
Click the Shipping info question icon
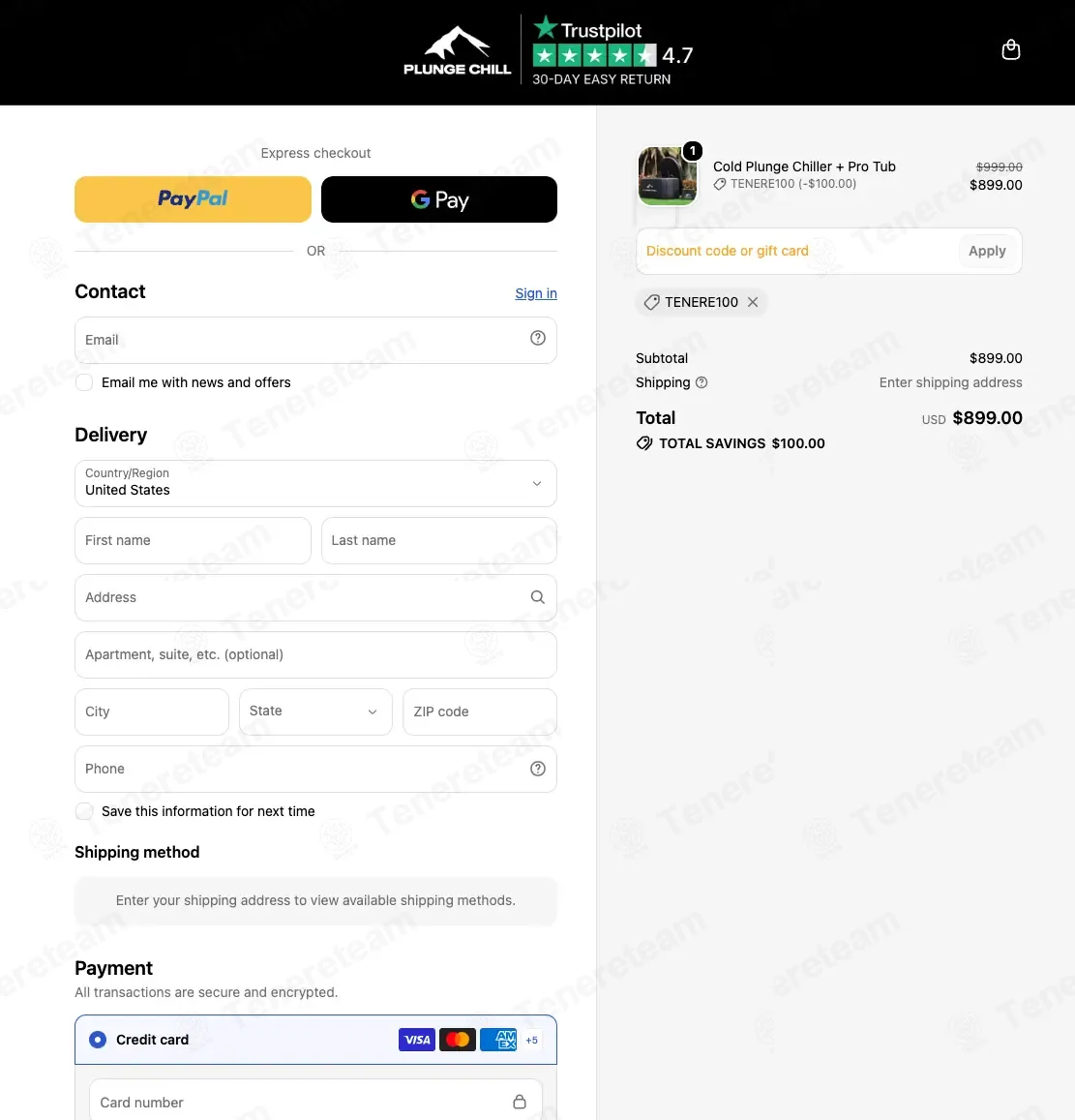pyautogui.click(x=702, y=383)
